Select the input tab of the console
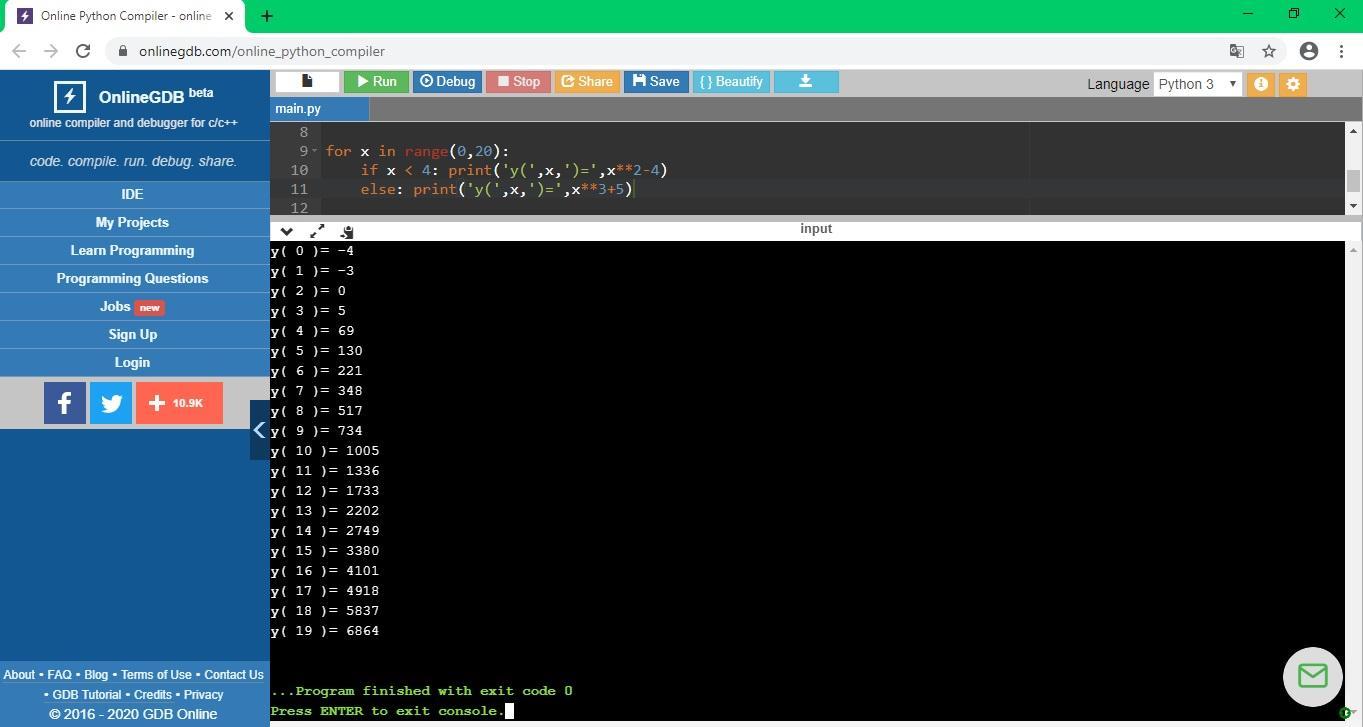1363x727 pixels. (816, 229)
